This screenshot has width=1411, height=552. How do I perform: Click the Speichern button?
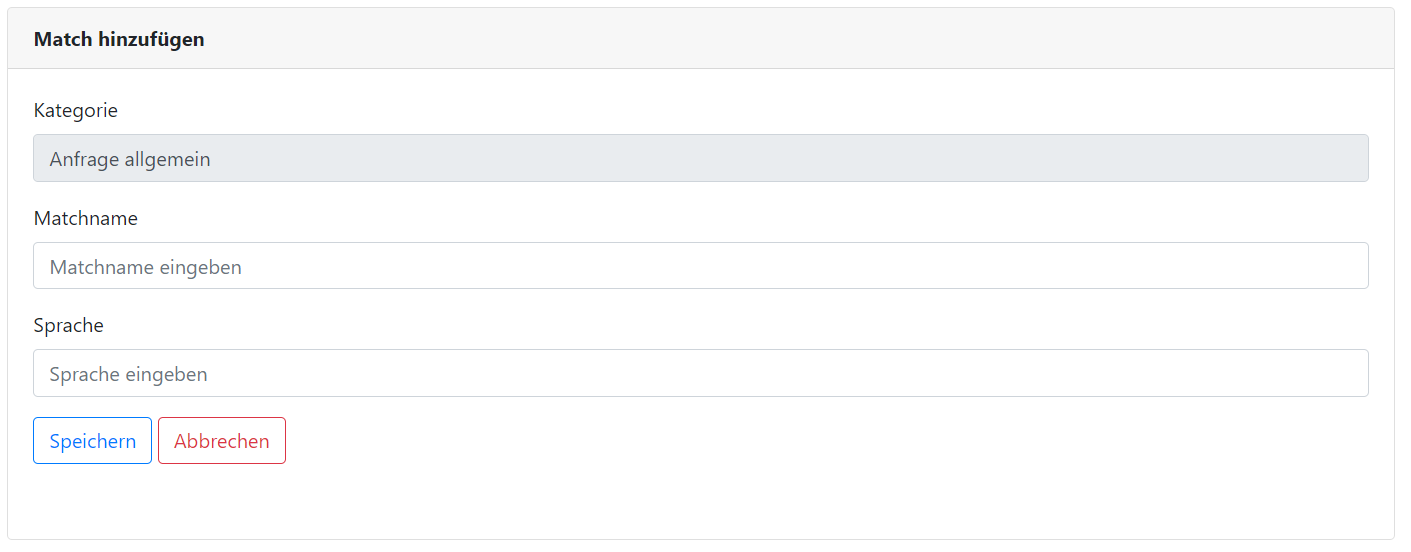click(x=92, y=441)
